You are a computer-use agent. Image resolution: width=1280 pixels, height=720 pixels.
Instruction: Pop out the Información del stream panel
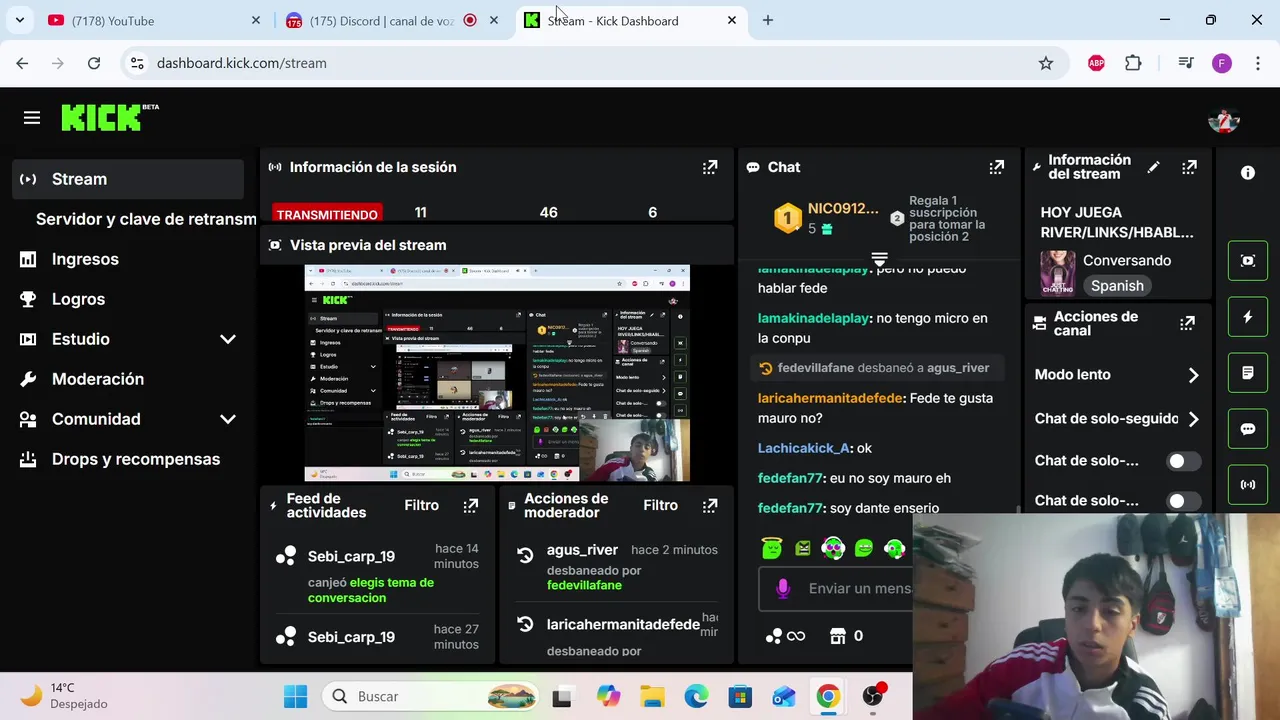tap(1189, 167)
